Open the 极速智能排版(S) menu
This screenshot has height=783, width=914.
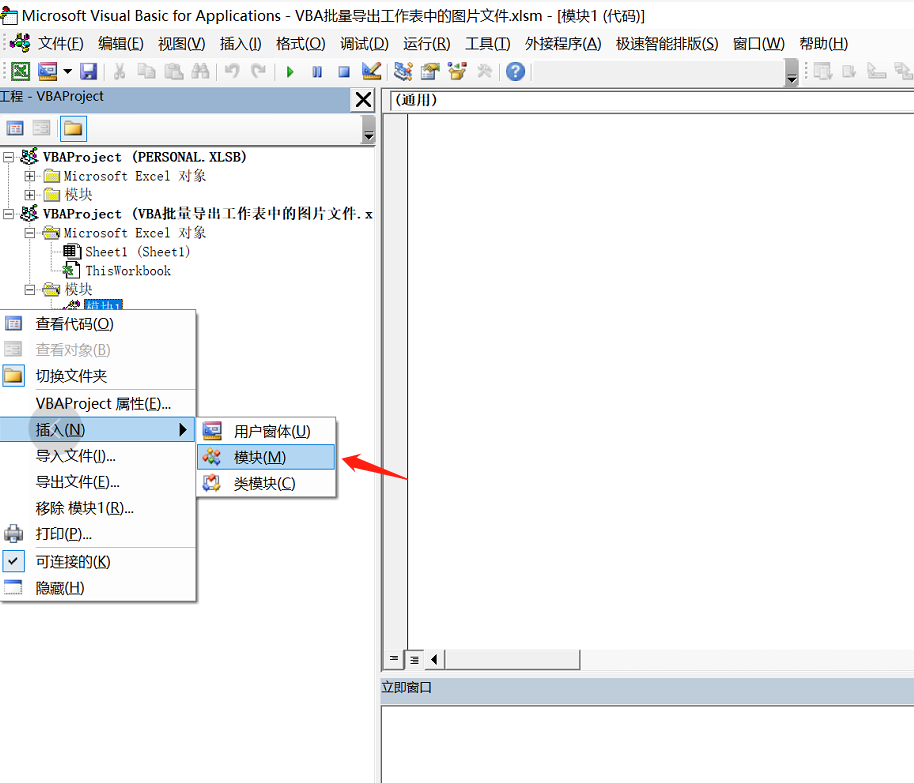click(667, 44)
